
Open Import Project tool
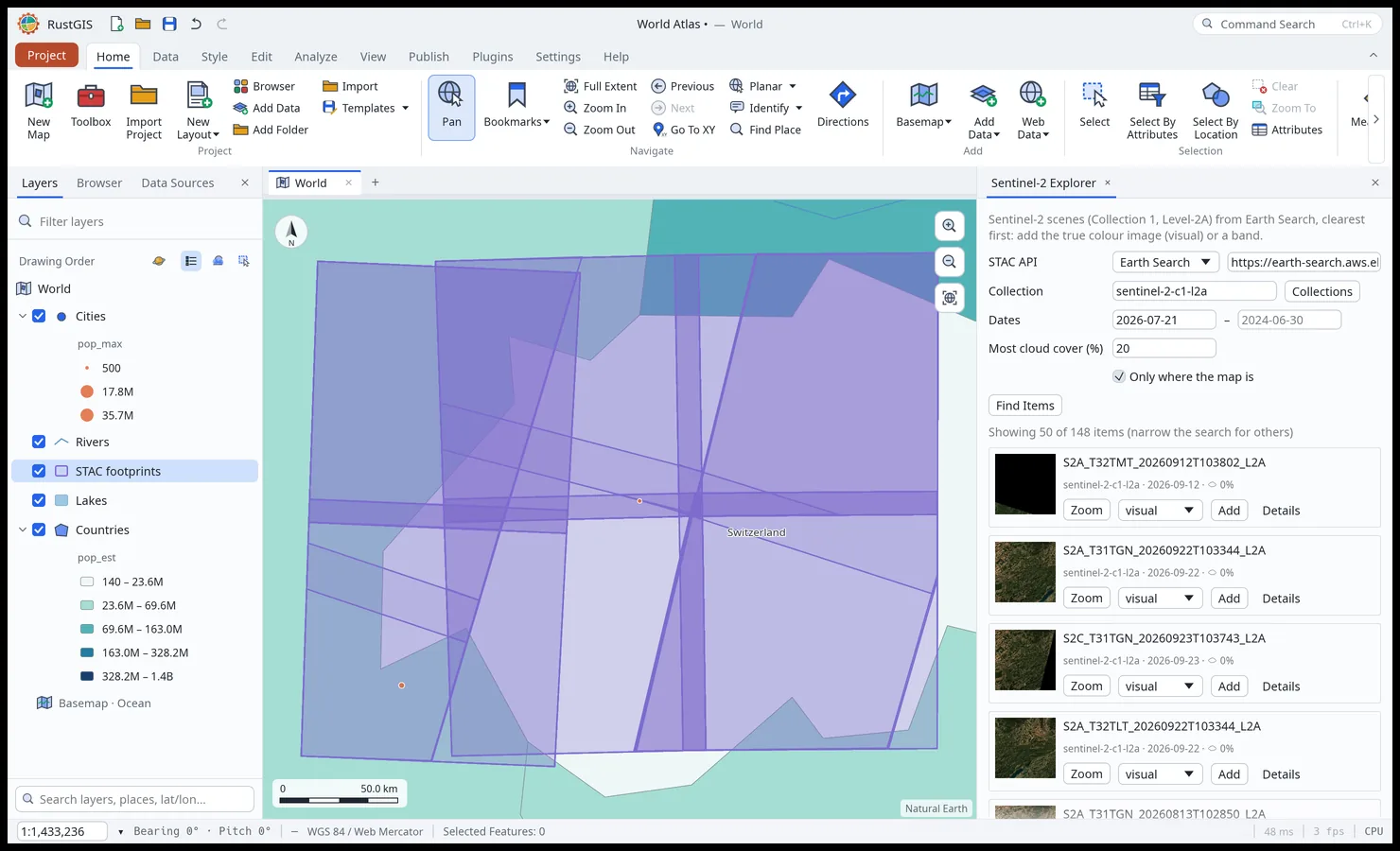[144, 111]
